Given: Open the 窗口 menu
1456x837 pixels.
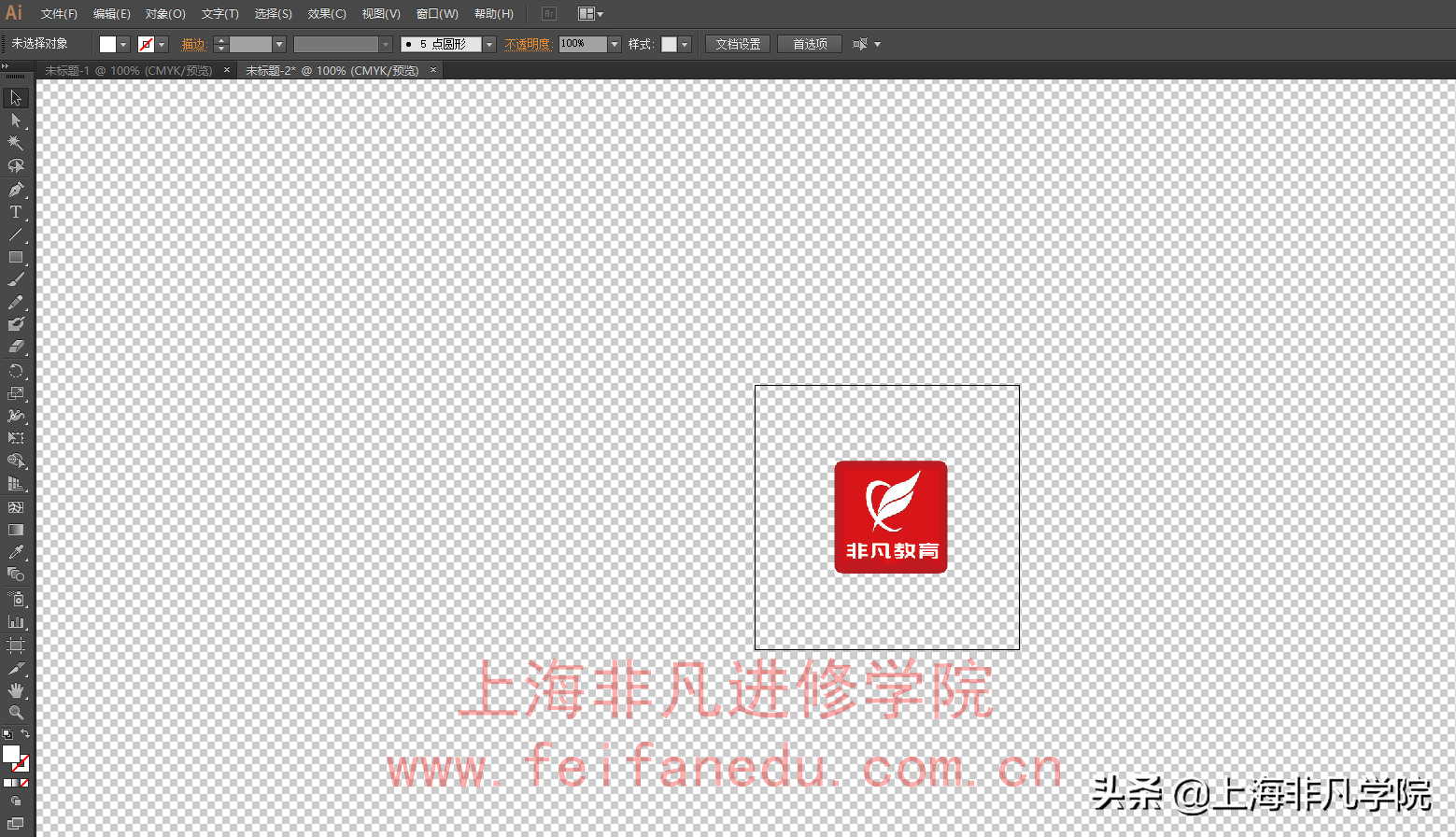Looking at the screenshot, I should point(435,13).
